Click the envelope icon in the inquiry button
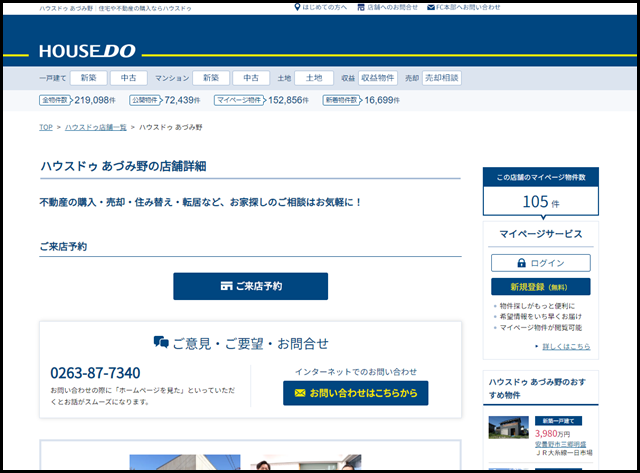640x473 pixels. click(300, 393)
